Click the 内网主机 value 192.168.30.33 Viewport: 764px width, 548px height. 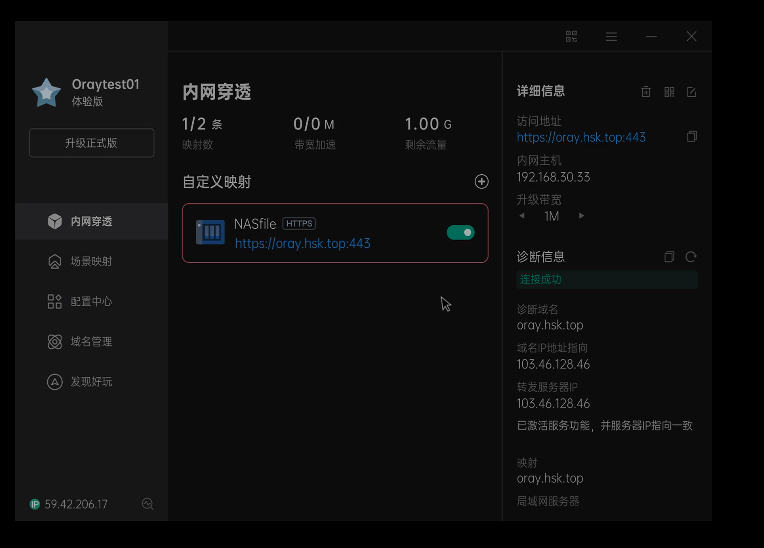[x=554, y=177]
